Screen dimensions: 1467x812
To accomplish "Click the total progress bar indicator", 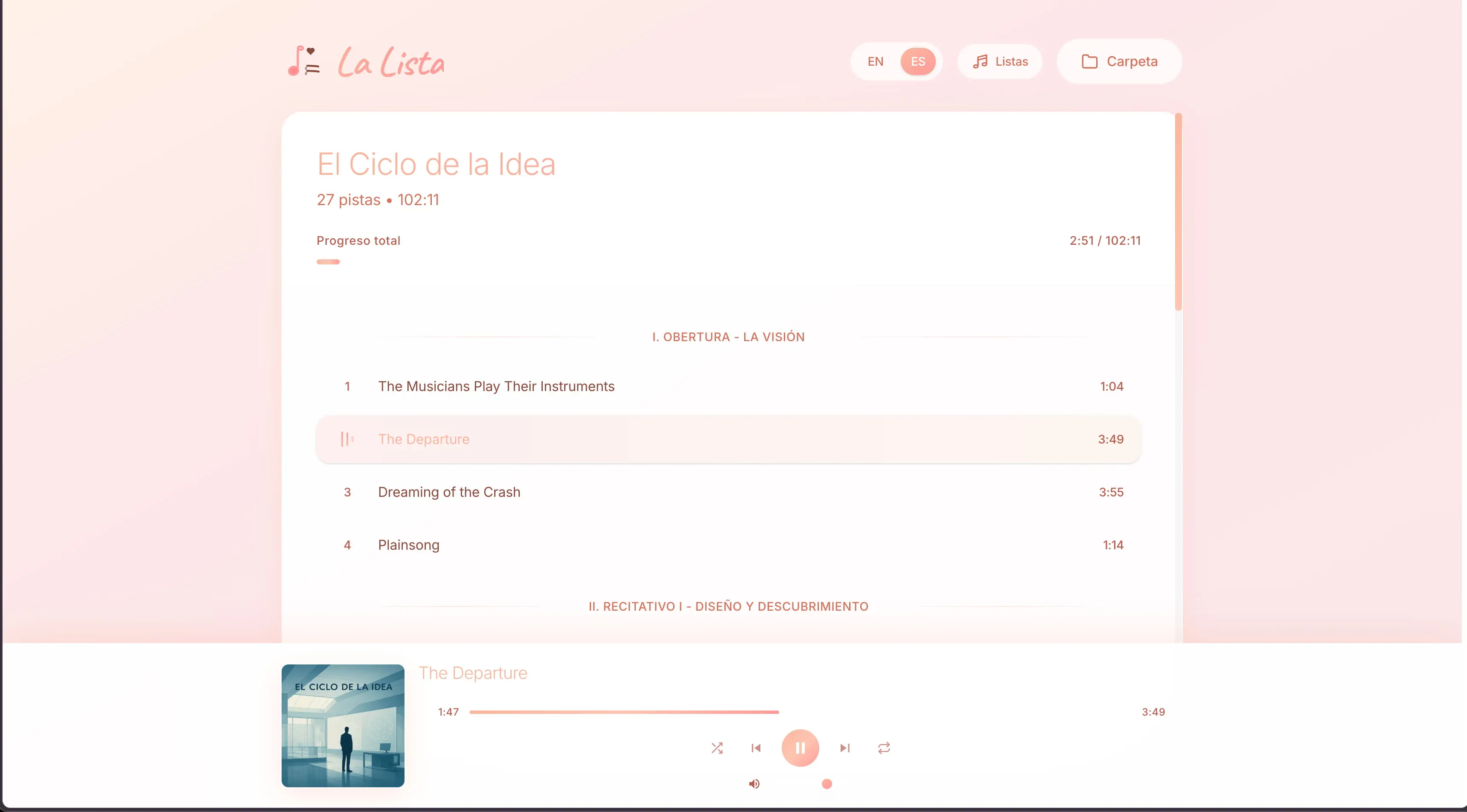I will click(x=328, y=262).
